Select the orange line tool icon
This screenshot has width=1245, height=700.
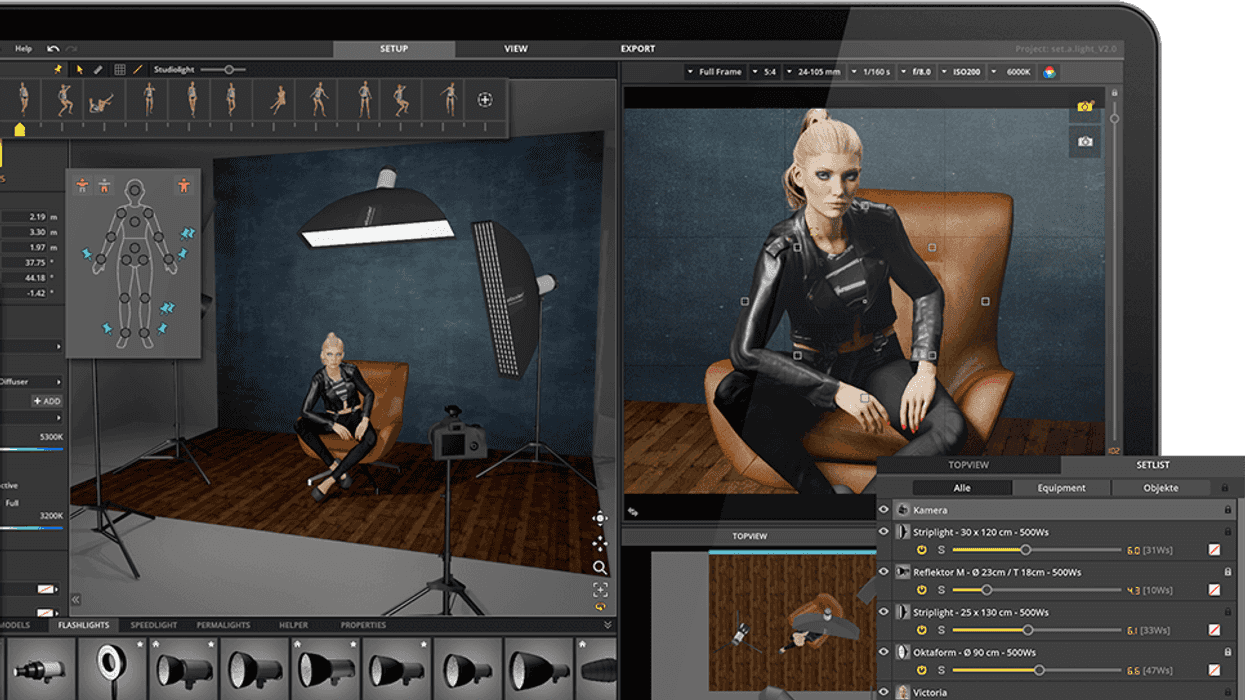(138, 70)
